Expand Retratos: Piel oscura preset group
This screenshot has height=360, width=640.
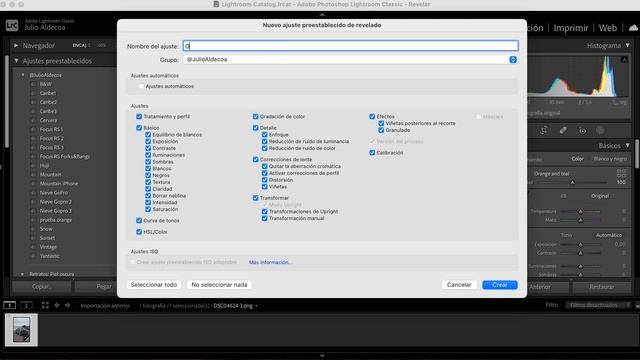(x=22, y=274)
